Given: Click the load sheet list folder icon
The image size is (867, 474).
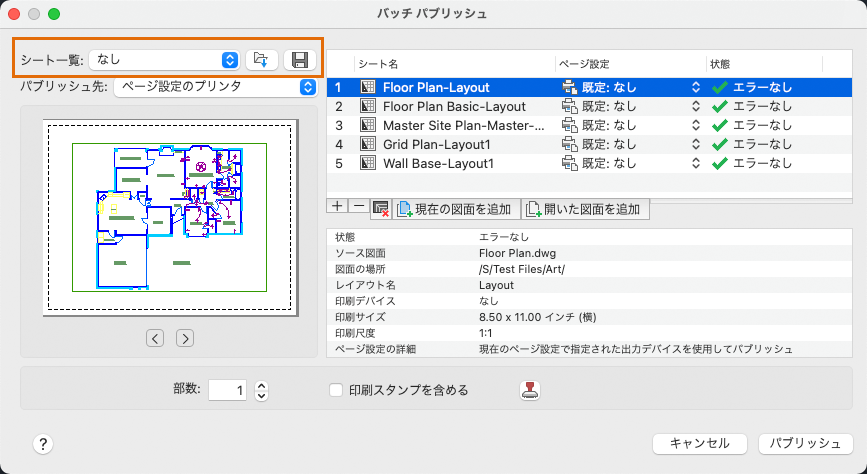Looking at the screenshot, I should [x=262, y=60].
